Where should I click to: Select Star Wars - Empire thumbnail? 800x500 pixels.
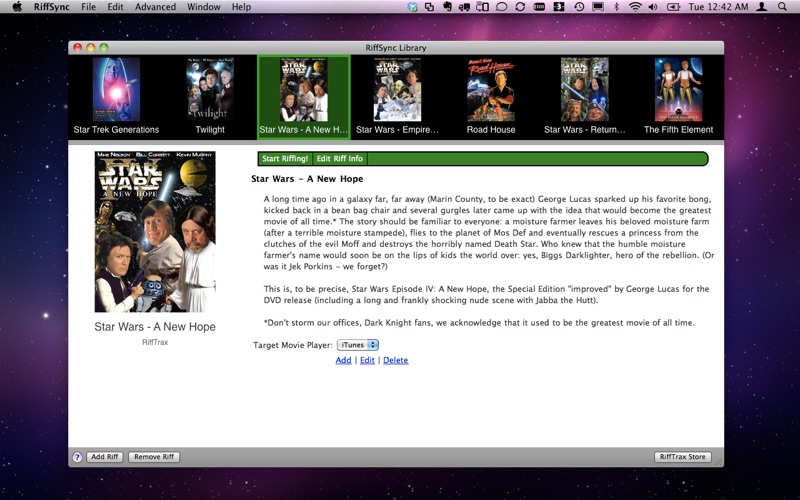point(397,90)
